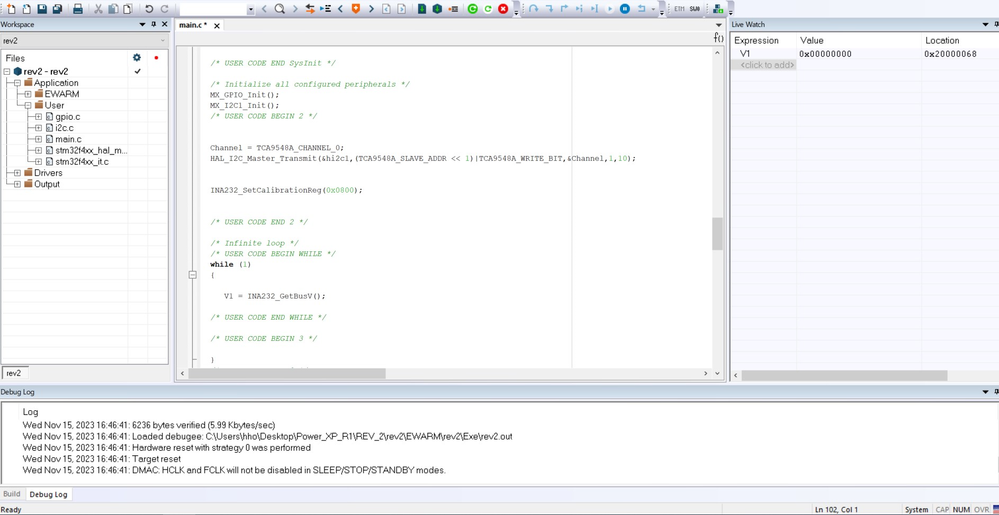Toggle the SWO trace button
The width and height of the screenshot is (999, 515).
tap(694, 9)
